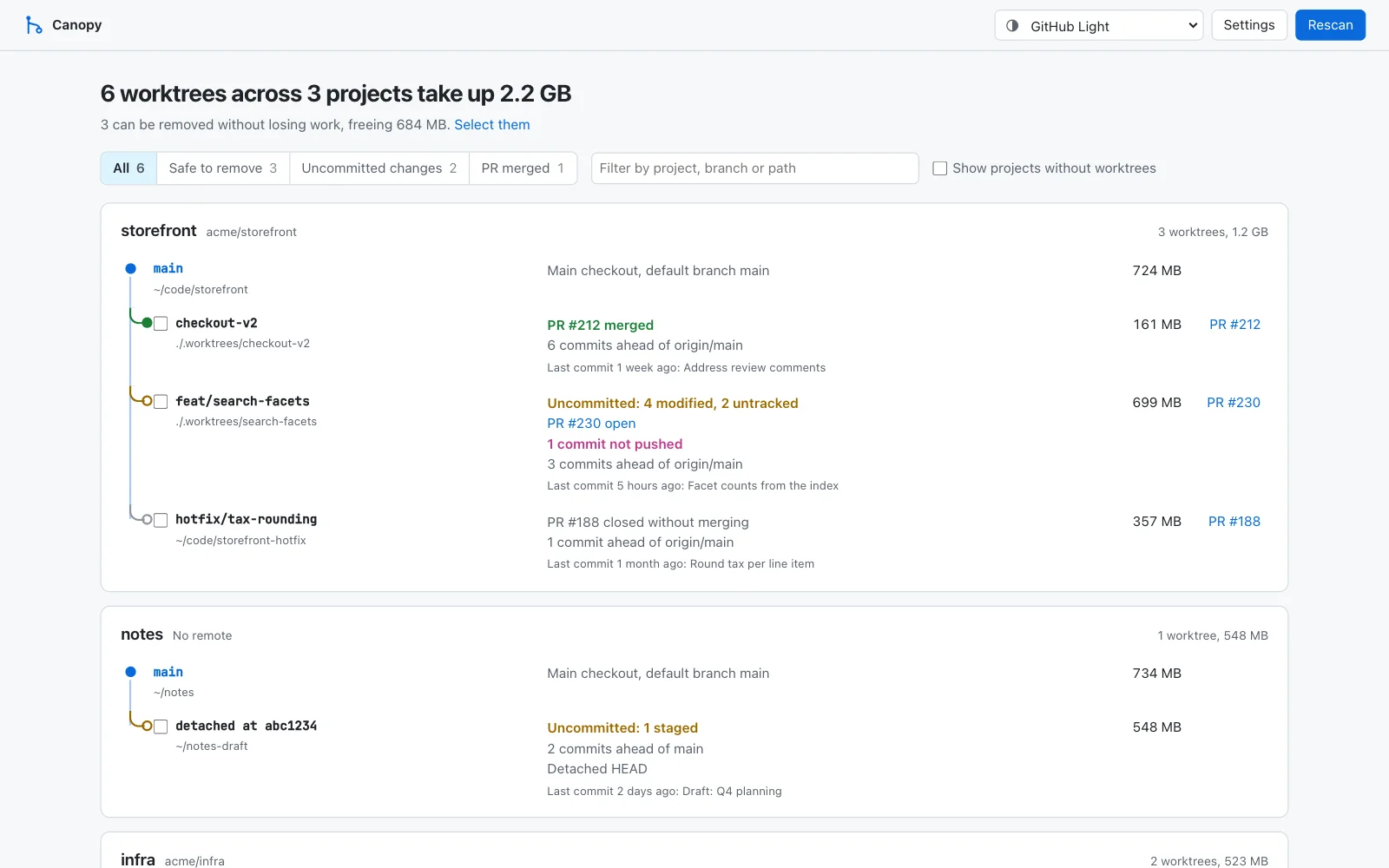The width and height of the screenshot is (1389, 868).
Task: Show the PR merged tab
Action: pyautogui.click(x=523, y=168)
